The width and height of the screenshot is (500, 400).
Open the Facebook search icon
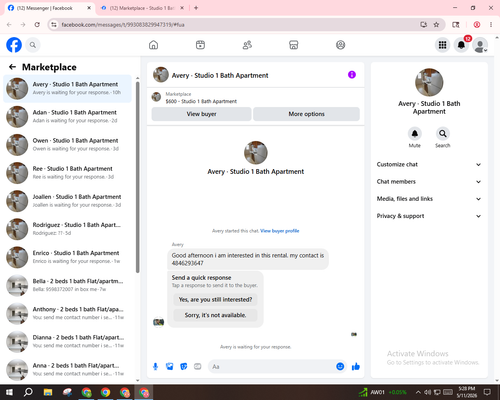(x=33, y=45)
